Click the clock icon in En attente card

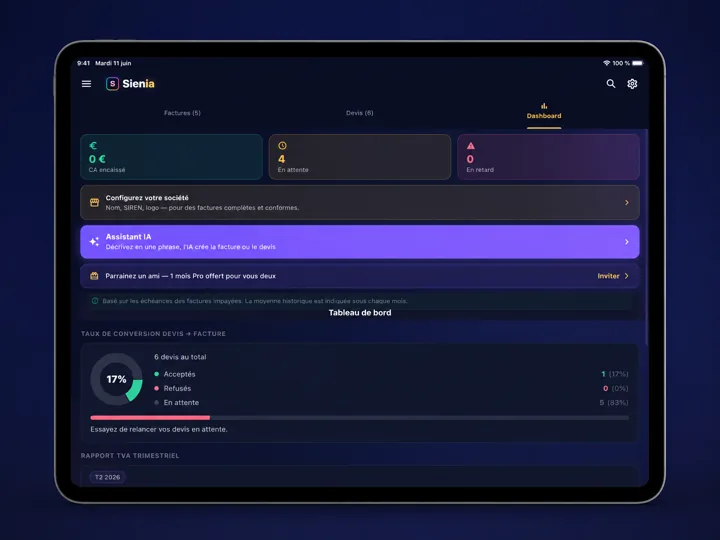282,146
